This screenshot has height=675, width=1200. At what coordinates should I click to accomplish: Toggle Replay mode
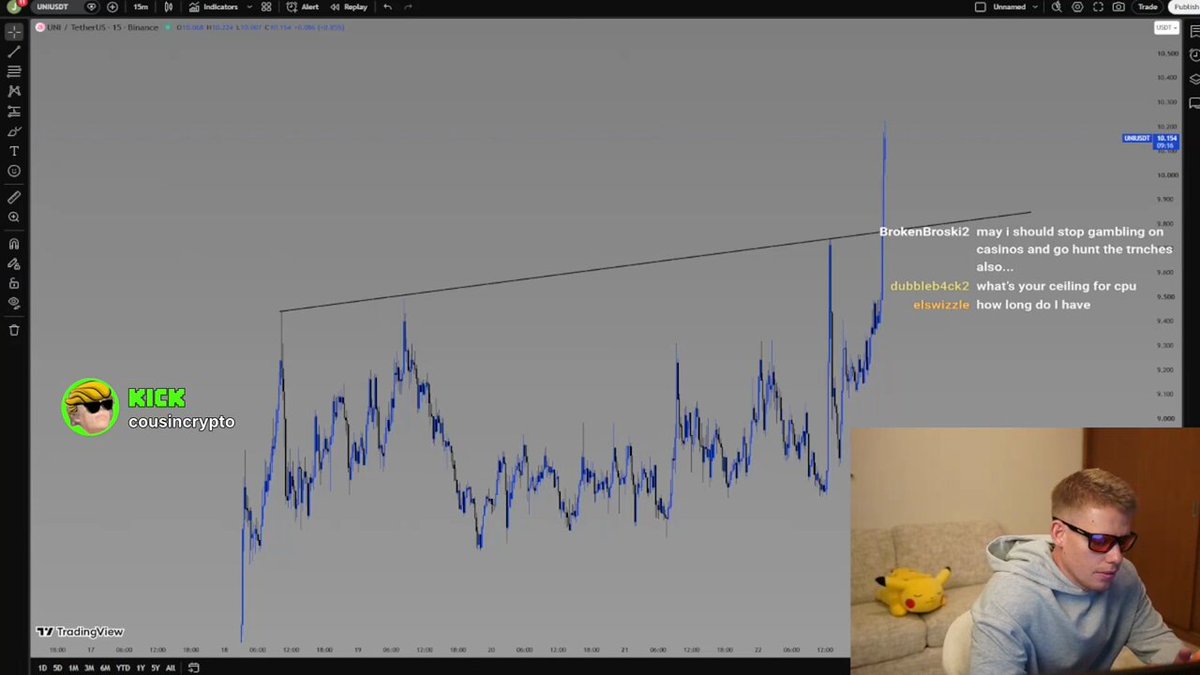click(x=349, y=7)
